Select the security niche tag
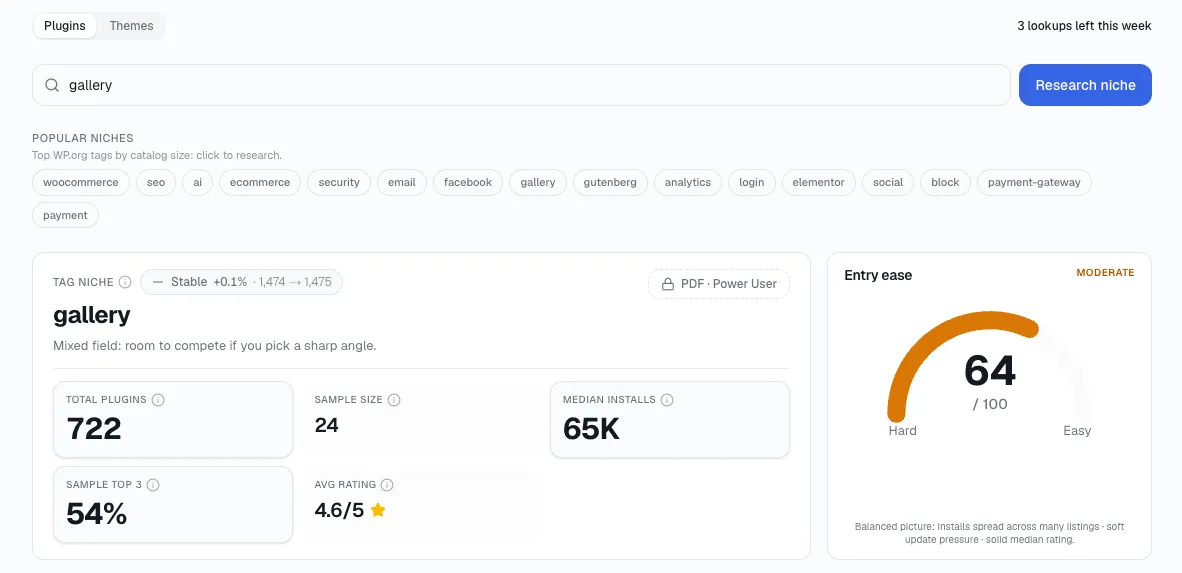The image size is (1182, 573). [x=338, y=182]
